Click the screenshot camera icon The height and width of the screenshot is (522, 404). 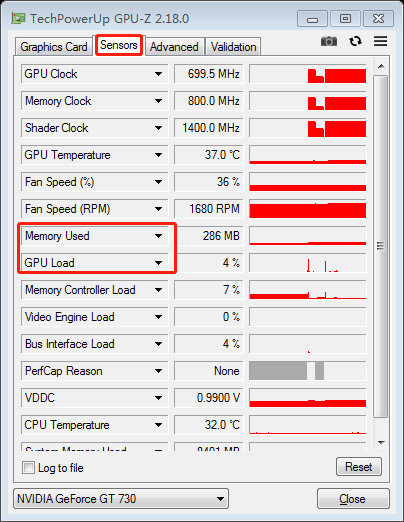coord(329,42)
